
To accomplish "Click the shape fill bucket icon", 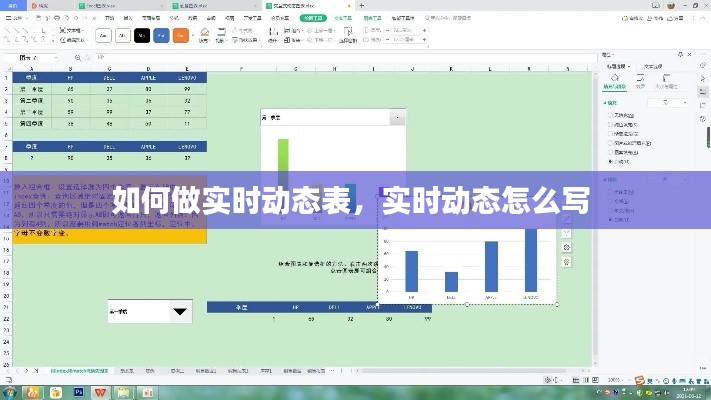I will 205,31.
